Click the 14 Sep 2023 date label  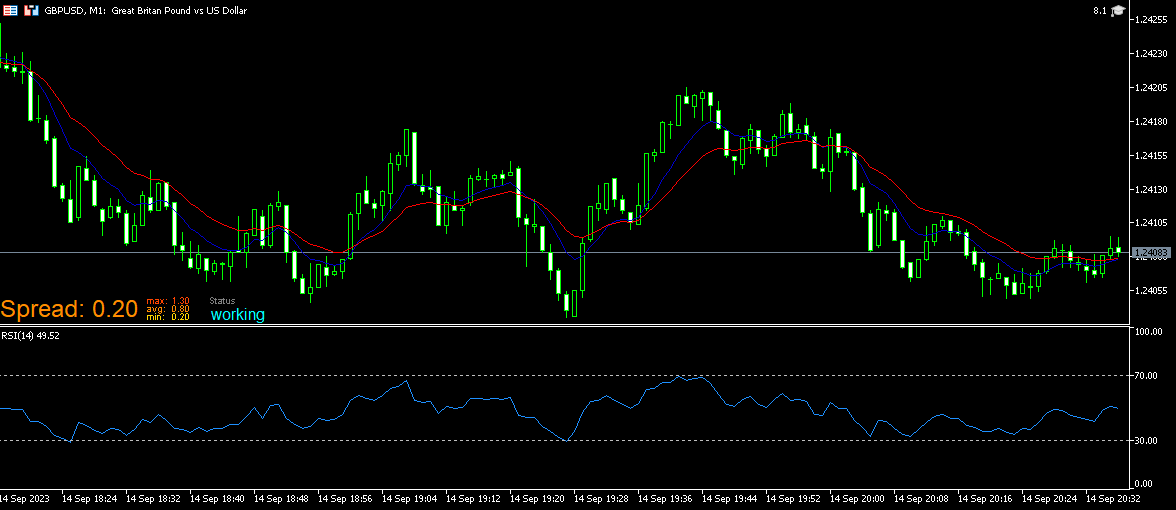tap(26, 498)
